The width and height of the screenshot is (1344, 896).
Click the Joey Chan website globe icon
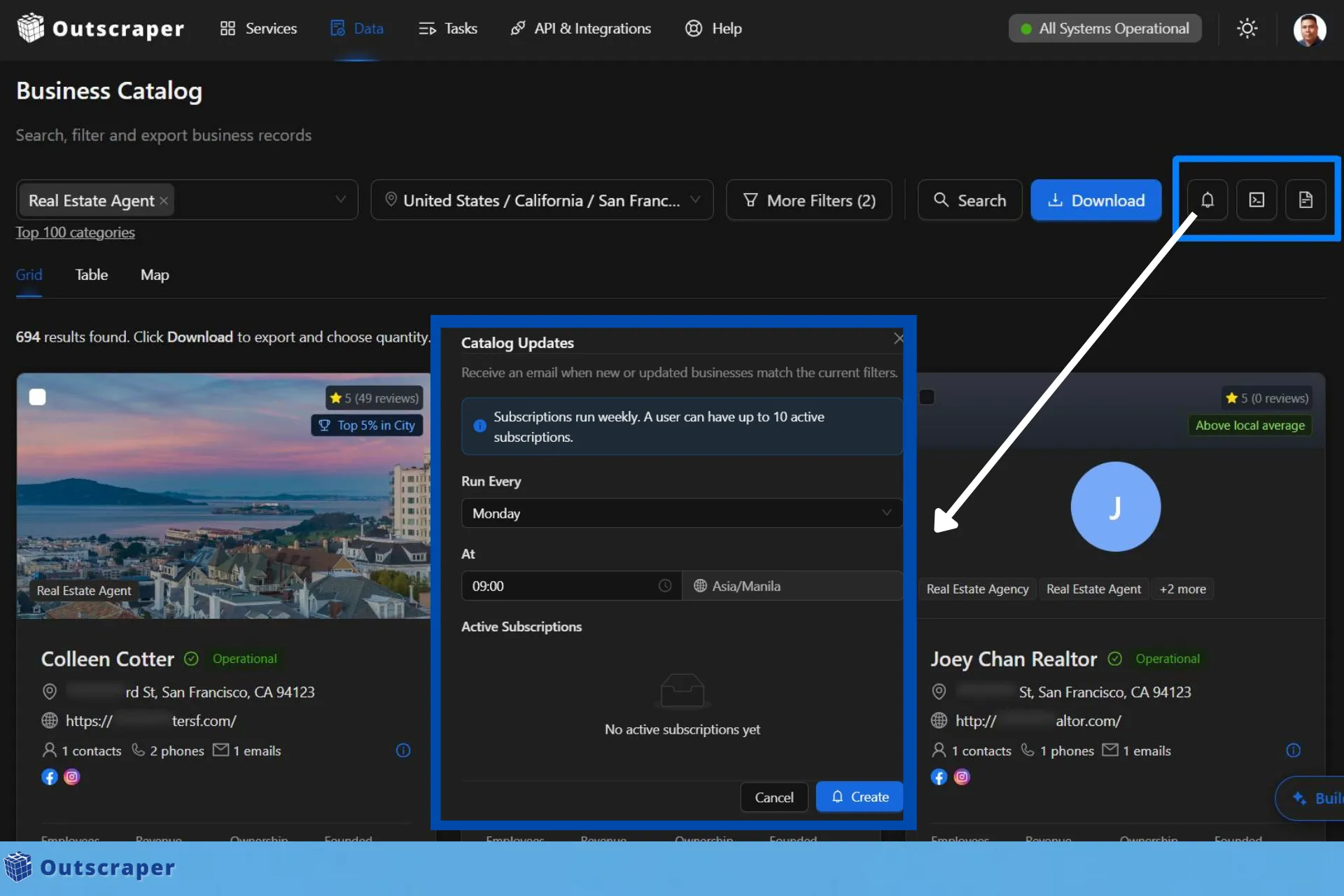(x=939, y=720)
